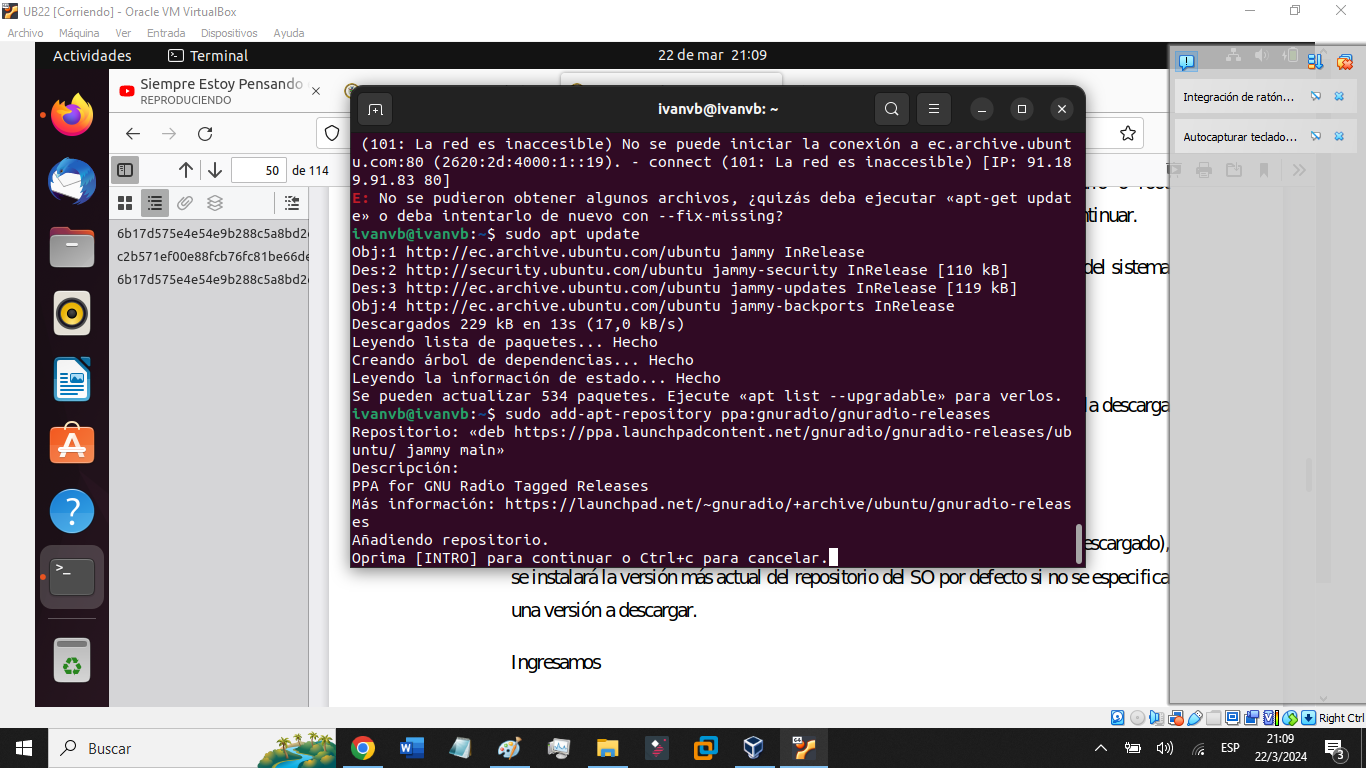
Task: Open Rhythmbox music player in dock
Action: (x=72, y=314)
